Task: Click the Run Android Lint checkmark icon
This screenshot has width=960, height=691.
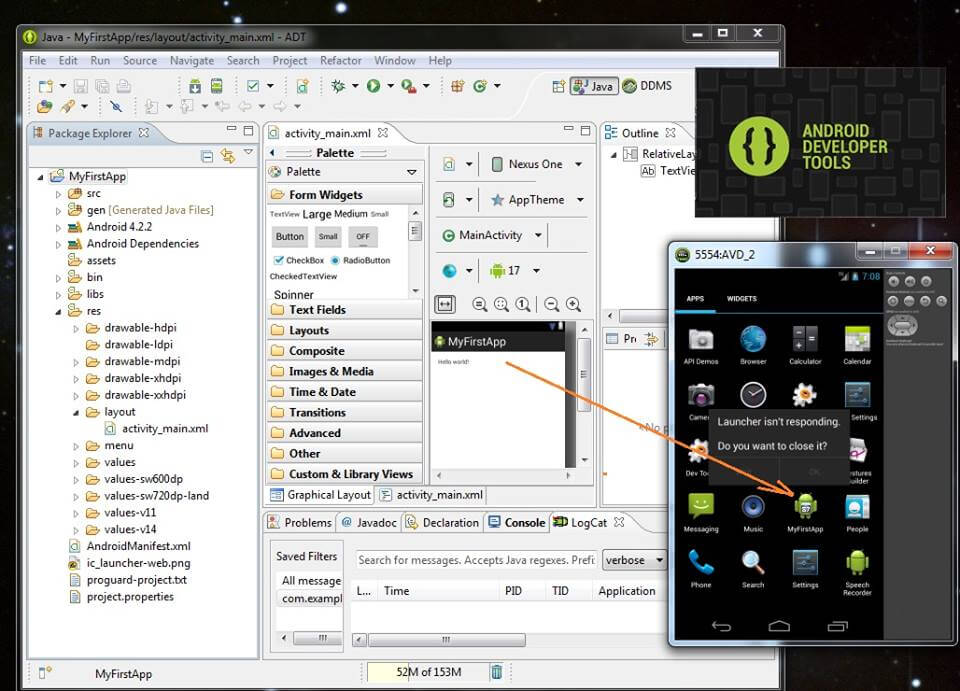Action: [x=253, y=86]
